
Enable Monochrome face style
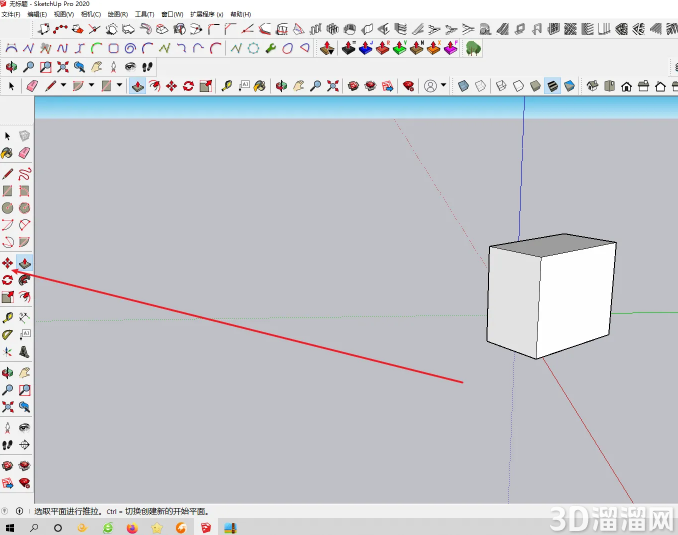(x=569, y=86)
